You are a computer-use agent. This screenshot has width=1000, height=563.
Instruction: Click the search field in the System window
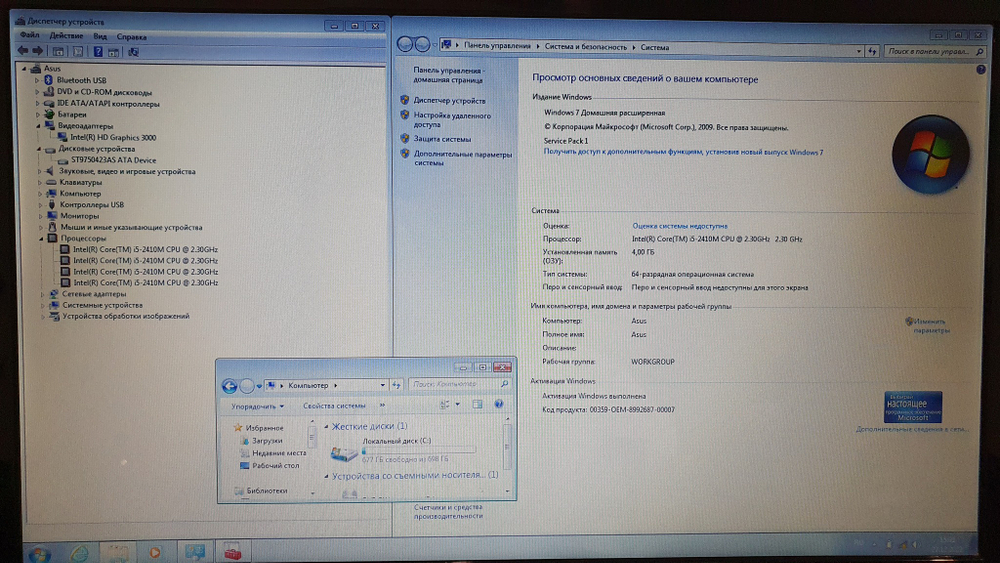(936, 51)
